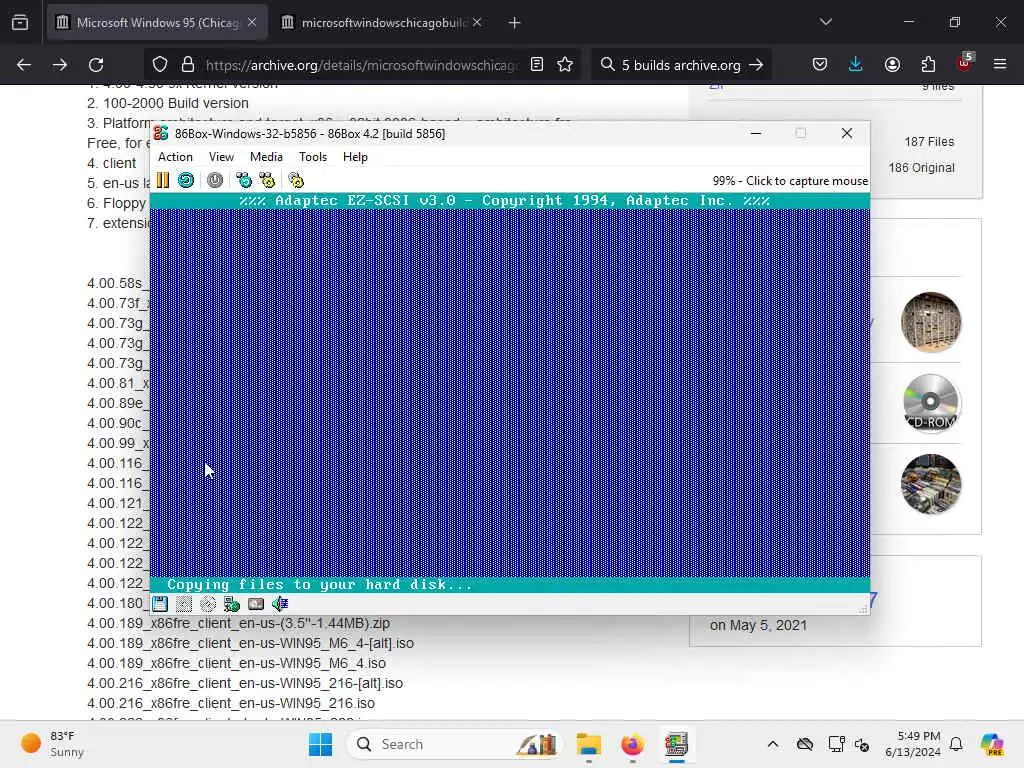Open Firefox recent browsing view icon

(20, 23)
